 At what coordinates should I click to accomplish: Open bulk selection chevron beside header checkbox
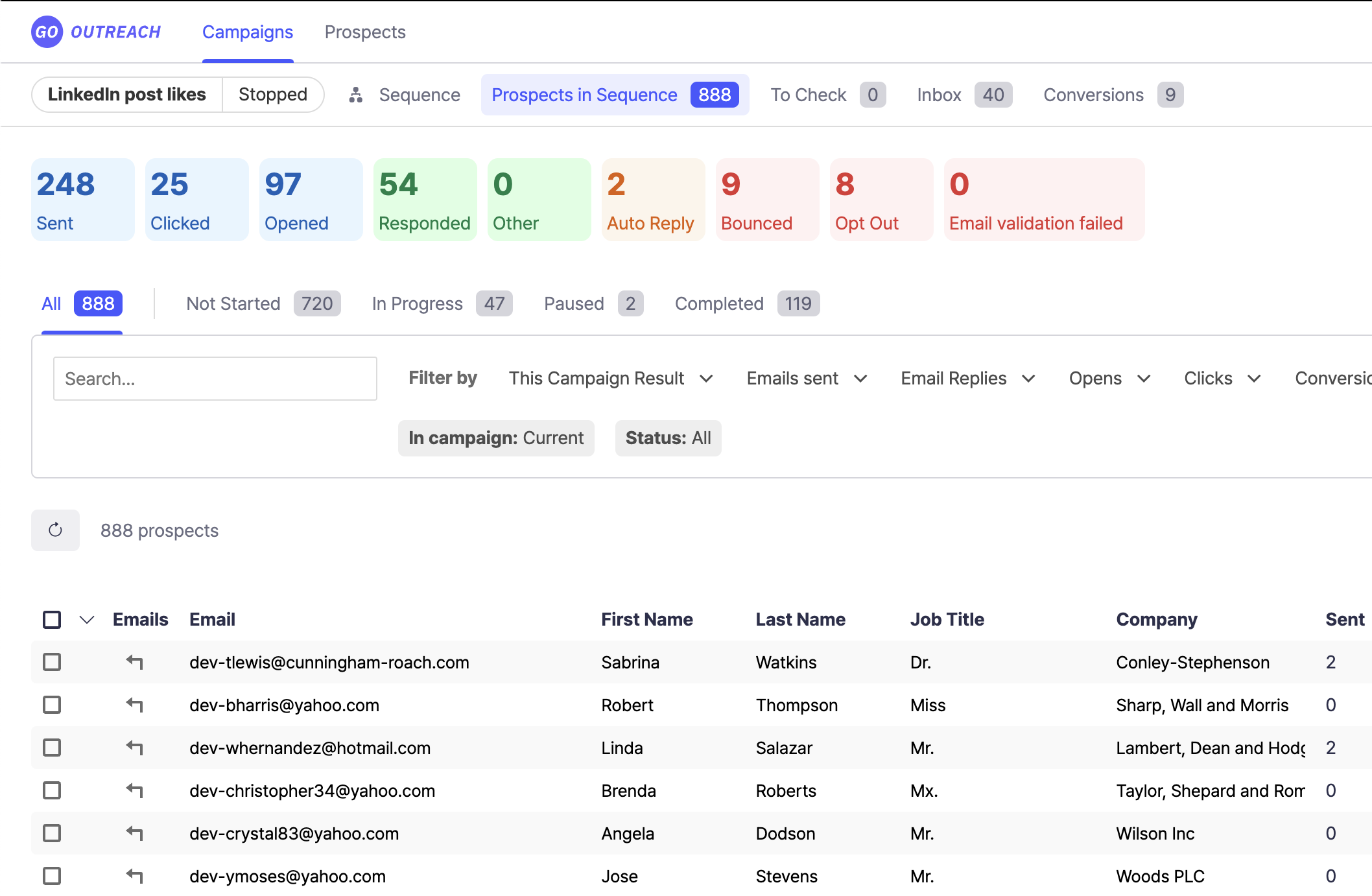tap(87, 620)
